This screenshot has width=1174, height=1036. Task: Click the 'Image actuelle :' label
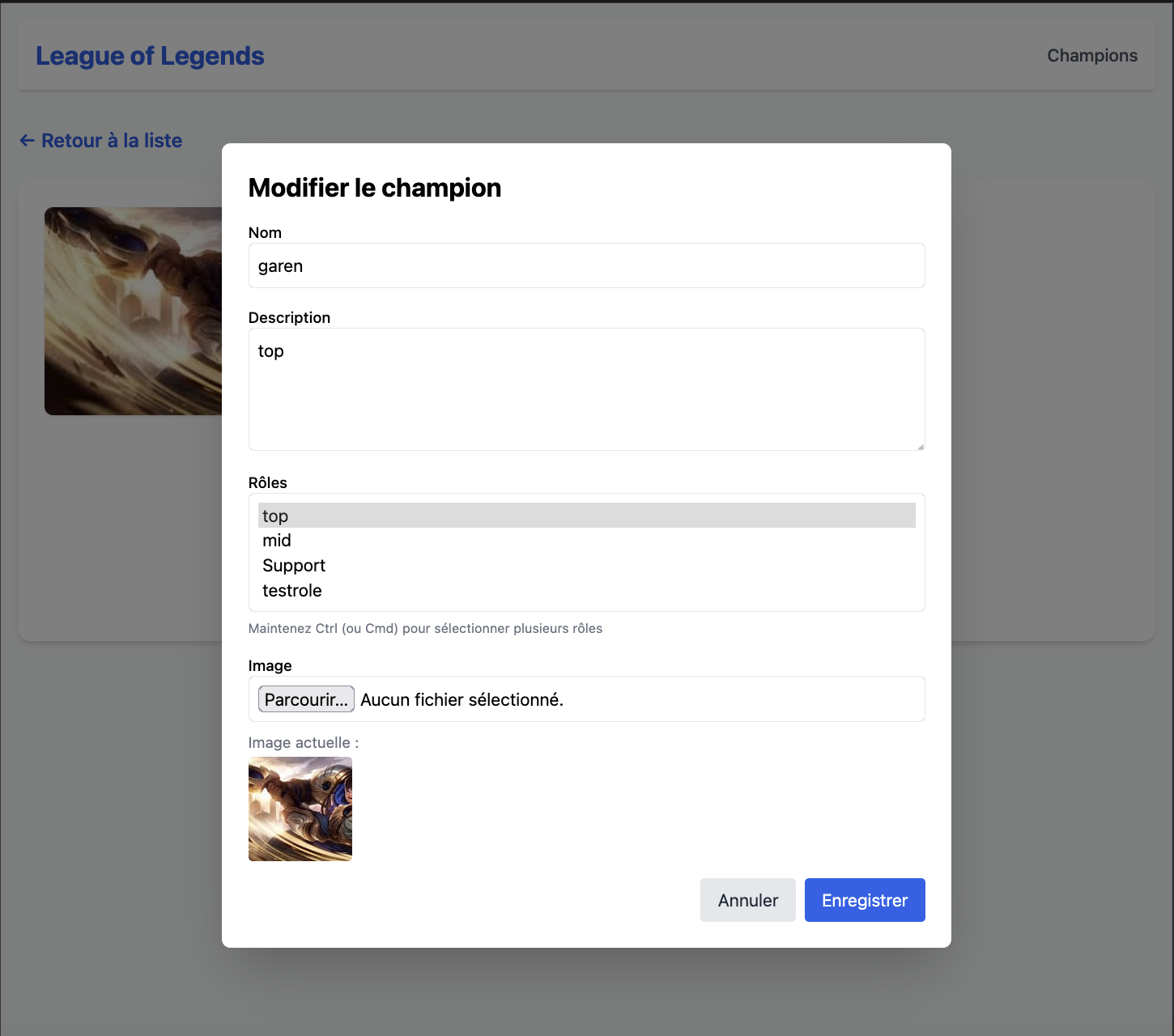[x=304, y=743]
